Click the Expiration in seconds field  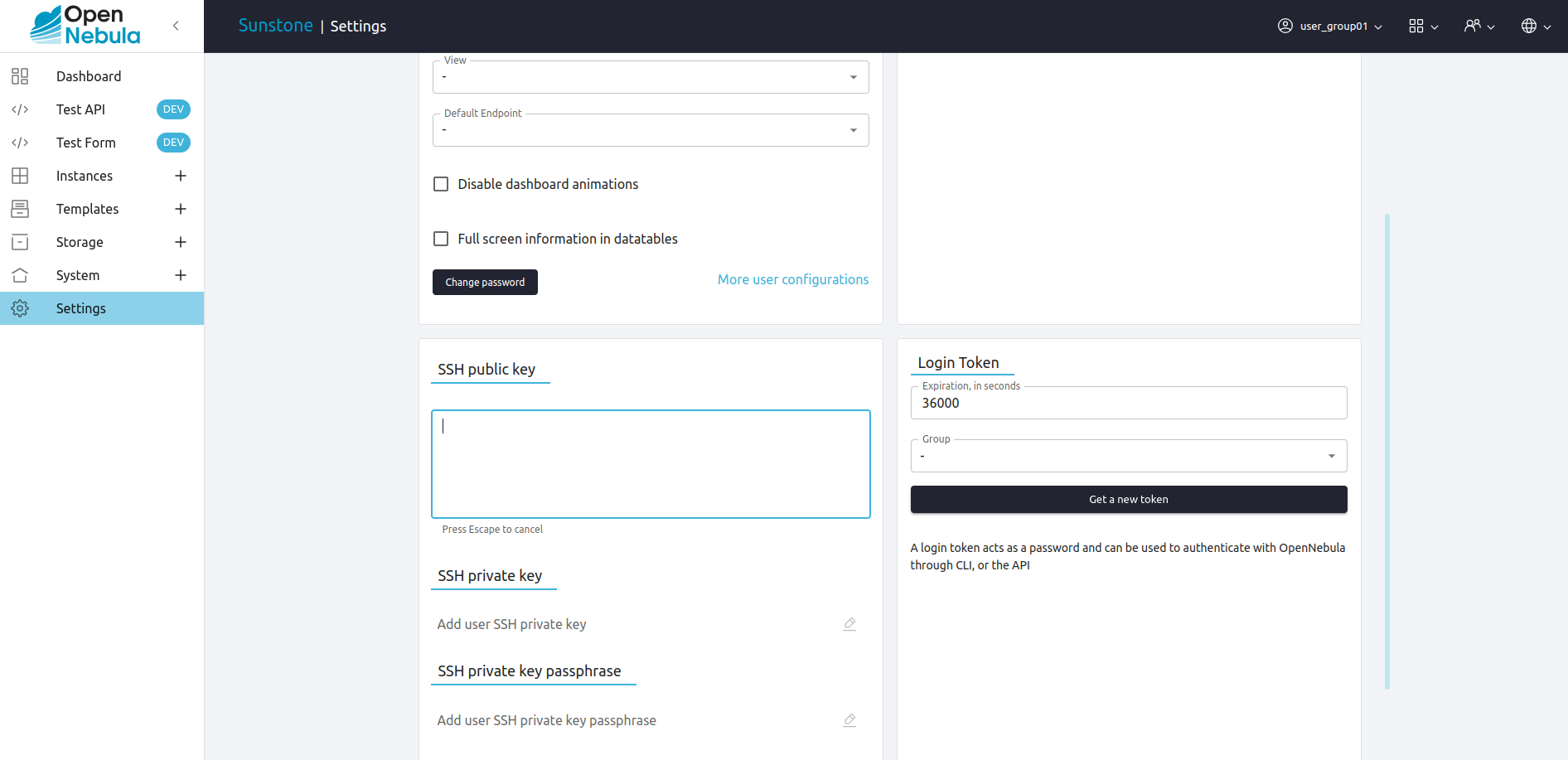[1129, 403]
